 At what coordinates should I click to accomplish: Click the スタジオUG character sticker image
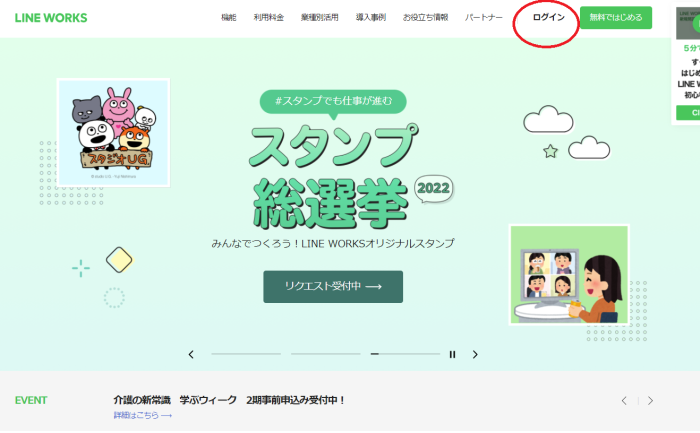pyautogui.click(x=113, y=133)
